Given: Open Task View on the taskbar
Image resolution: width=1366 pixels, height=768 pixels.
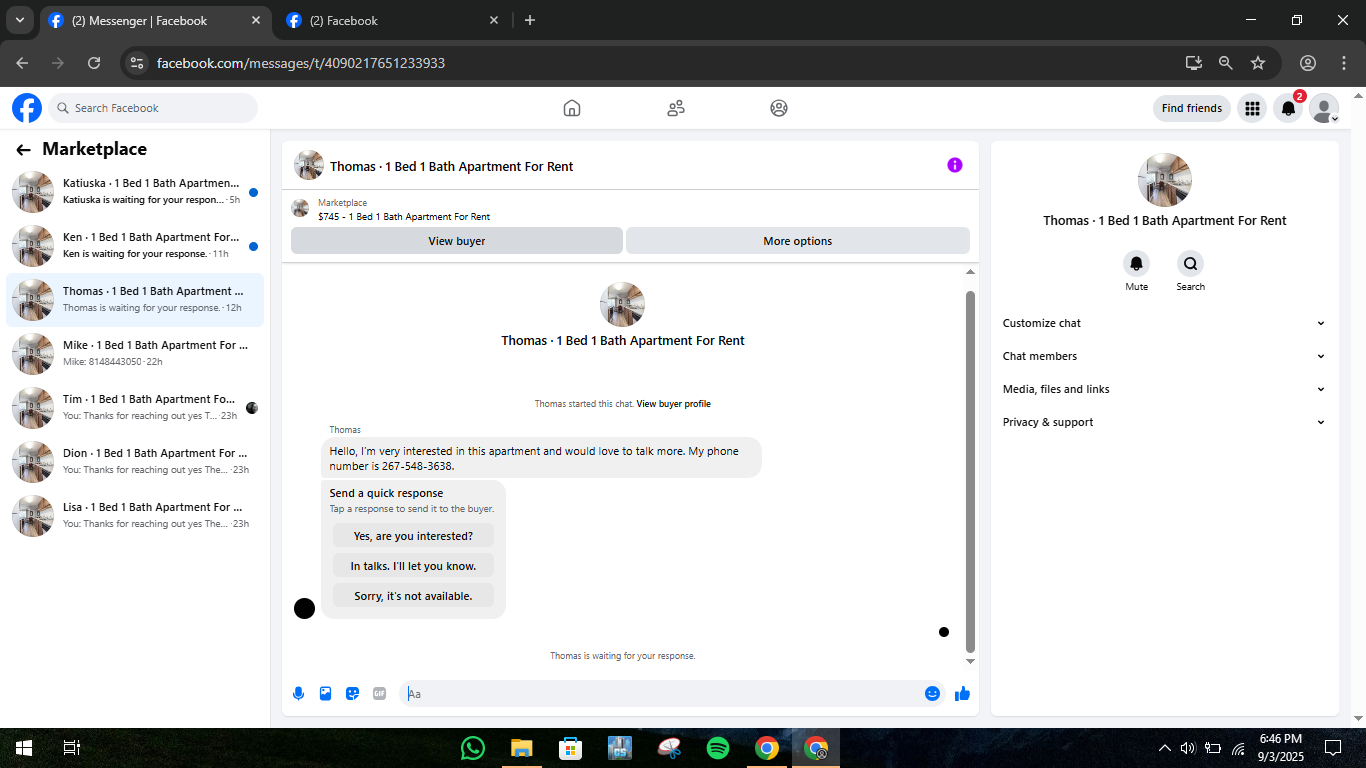Looking at the screenshot, I should (x=72, y=748).
